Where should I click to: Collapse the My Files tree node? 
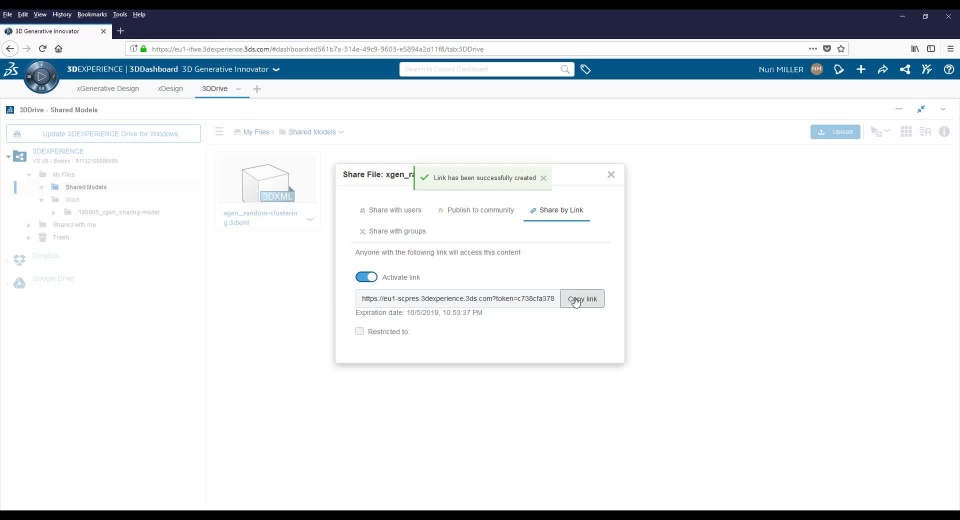click(x=29, y=175)
